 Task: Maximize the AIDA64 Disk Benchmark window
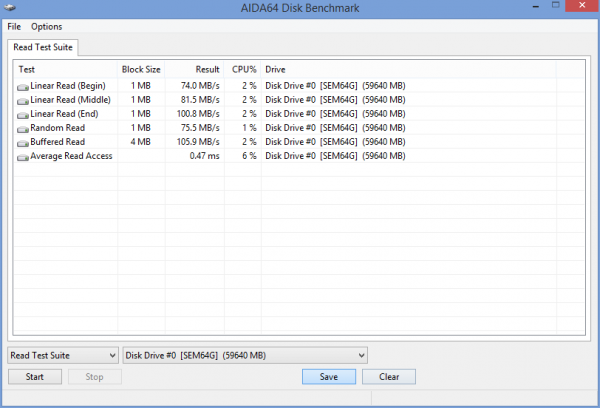[556, 5]
